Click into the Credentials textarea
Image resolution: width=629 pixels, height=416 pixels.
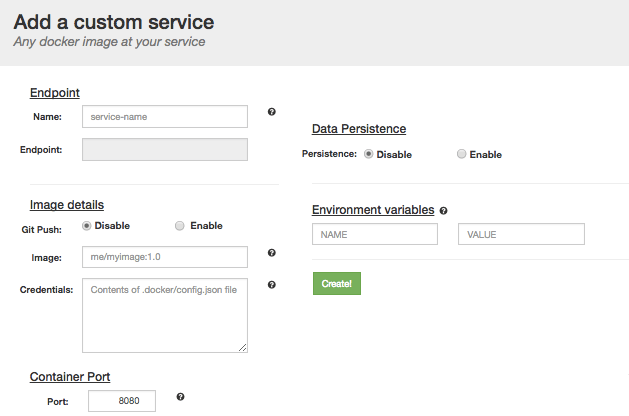tap(165, 316)
